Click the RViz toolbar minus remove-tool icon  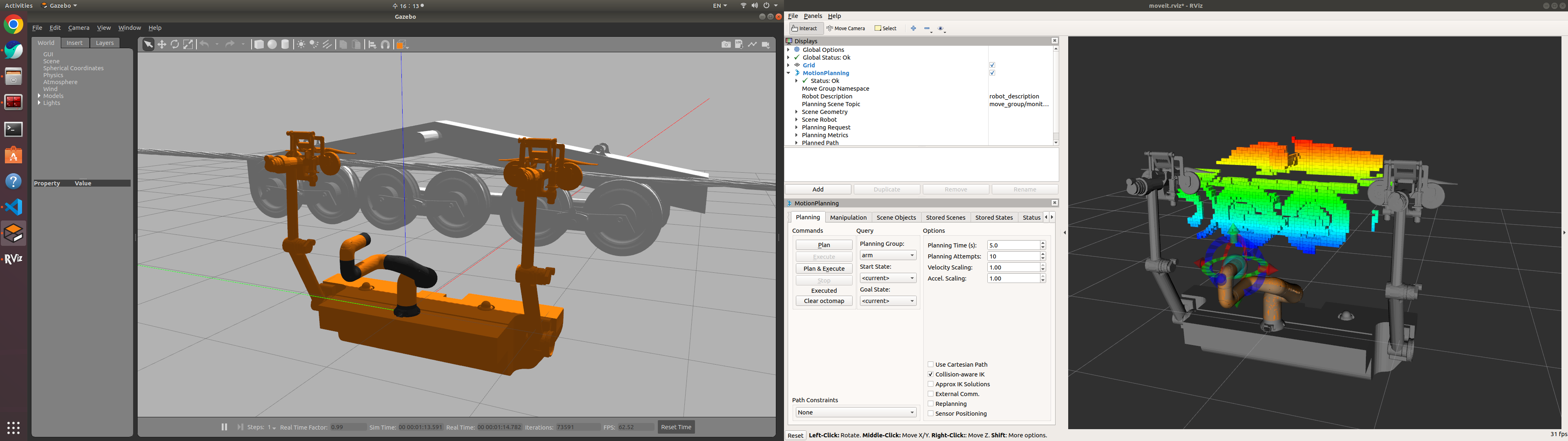point(927,28)
